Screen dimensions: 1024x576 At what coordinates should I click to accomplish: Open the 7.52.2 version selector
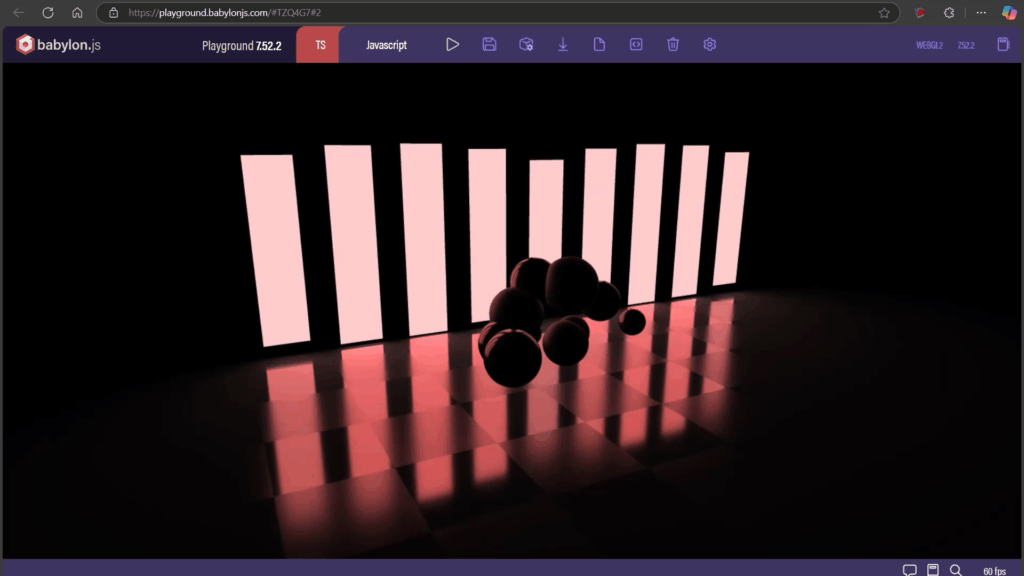966,45
